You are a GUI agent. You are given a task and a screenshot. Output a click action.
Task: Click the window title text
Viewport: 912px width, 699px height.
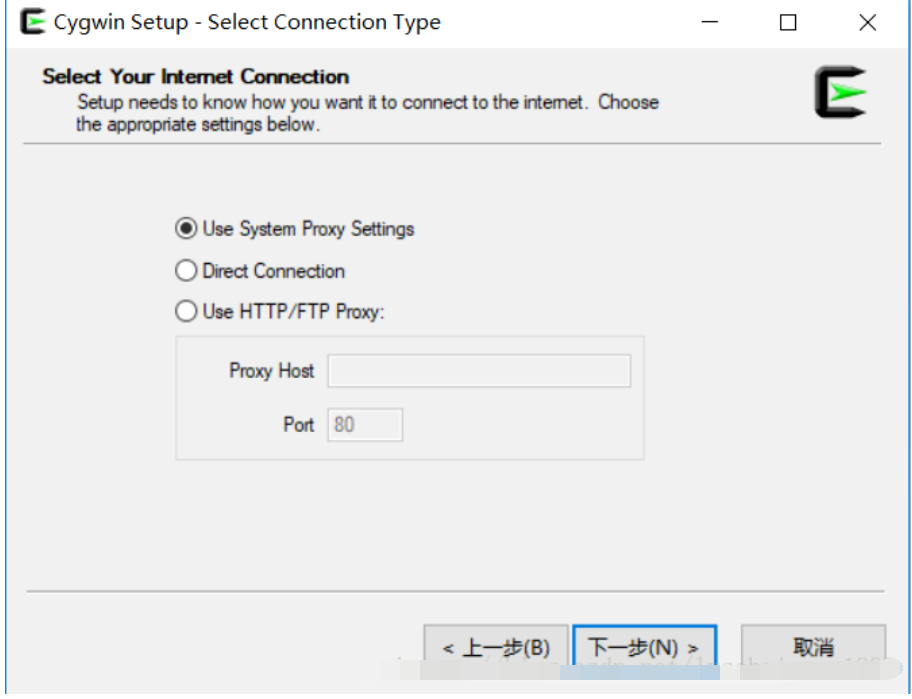point(247,22)
